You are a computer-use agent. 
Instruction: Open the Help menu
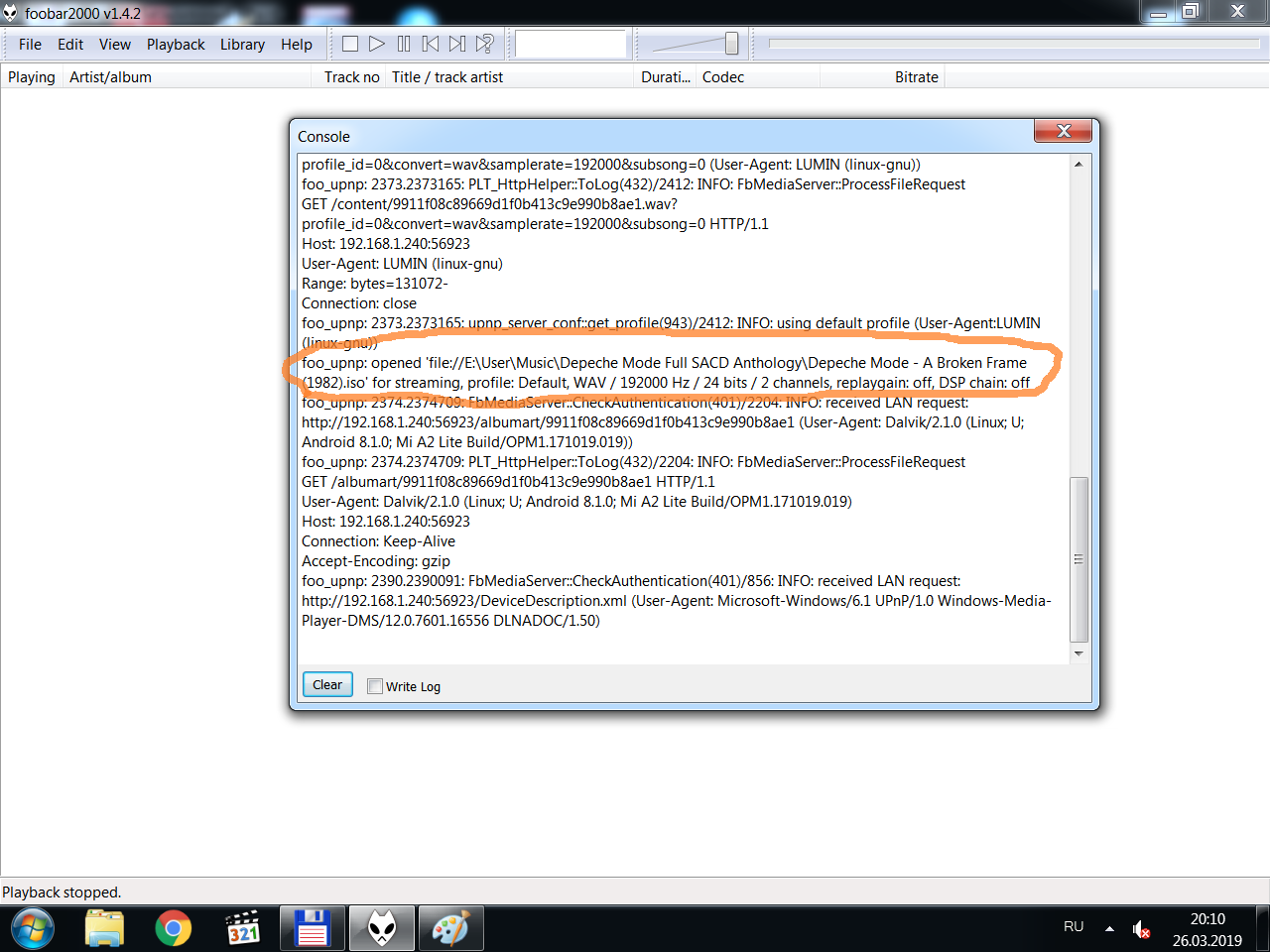[x=297, y=45]
